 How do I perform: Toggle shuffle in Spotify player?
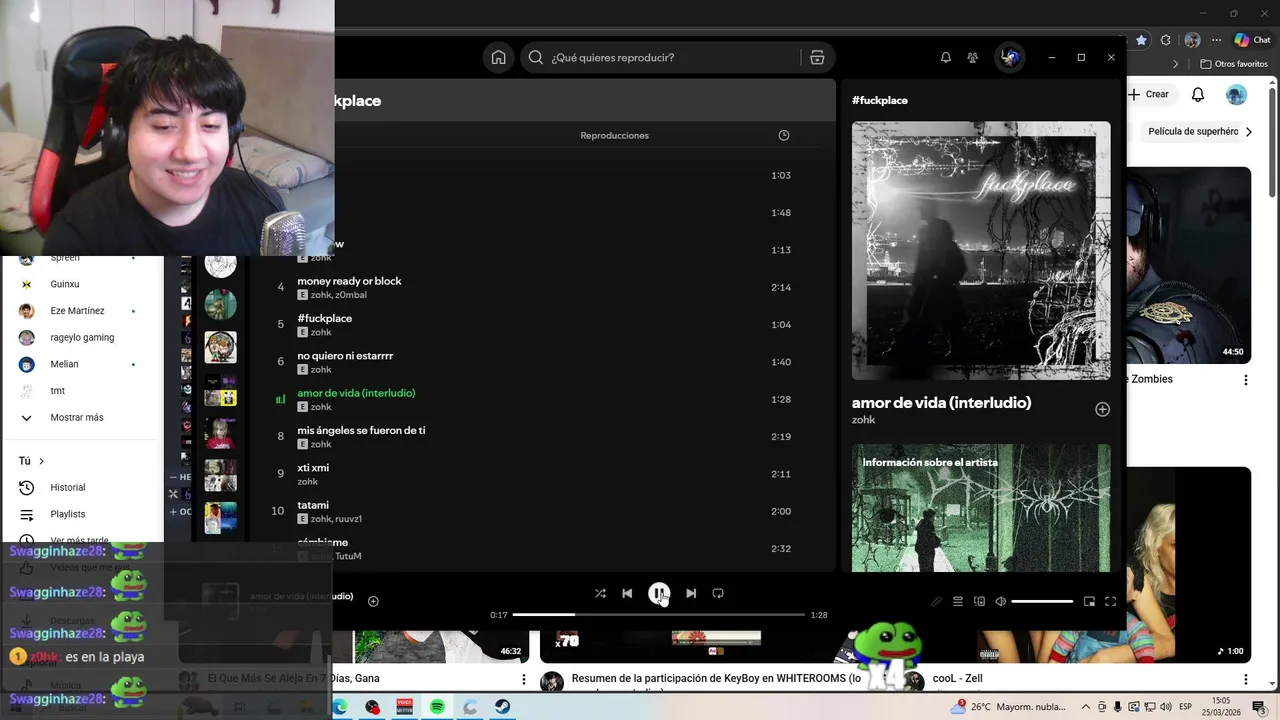point(600,593)
